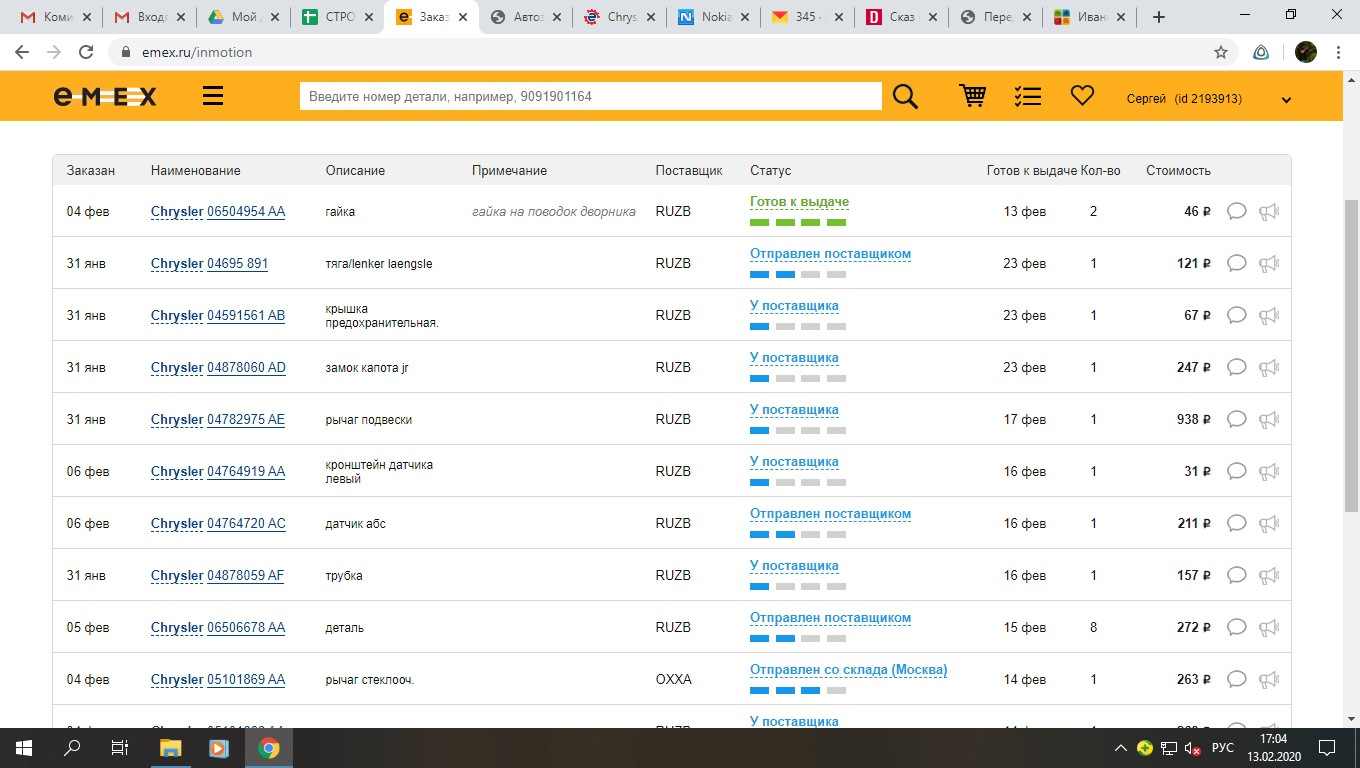The width and height of the screenshot is (1360, 768).
Task: Click megaphone icon for 04878060 AD
Action: click(x=1269, y=367)
